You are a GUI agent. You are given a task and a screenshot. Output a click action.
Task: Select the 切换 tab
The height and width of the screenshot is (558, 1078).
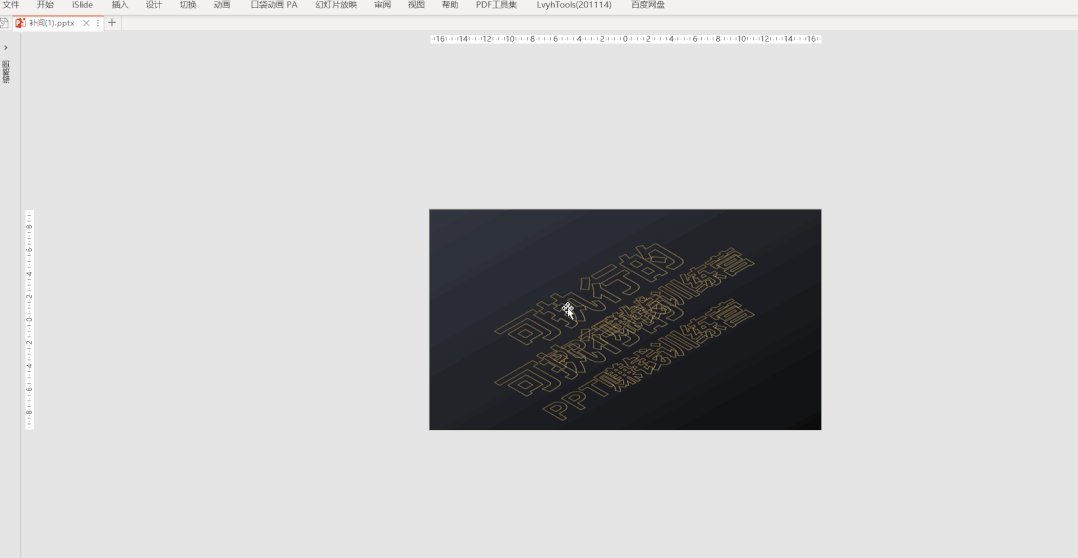click(188, 5)
